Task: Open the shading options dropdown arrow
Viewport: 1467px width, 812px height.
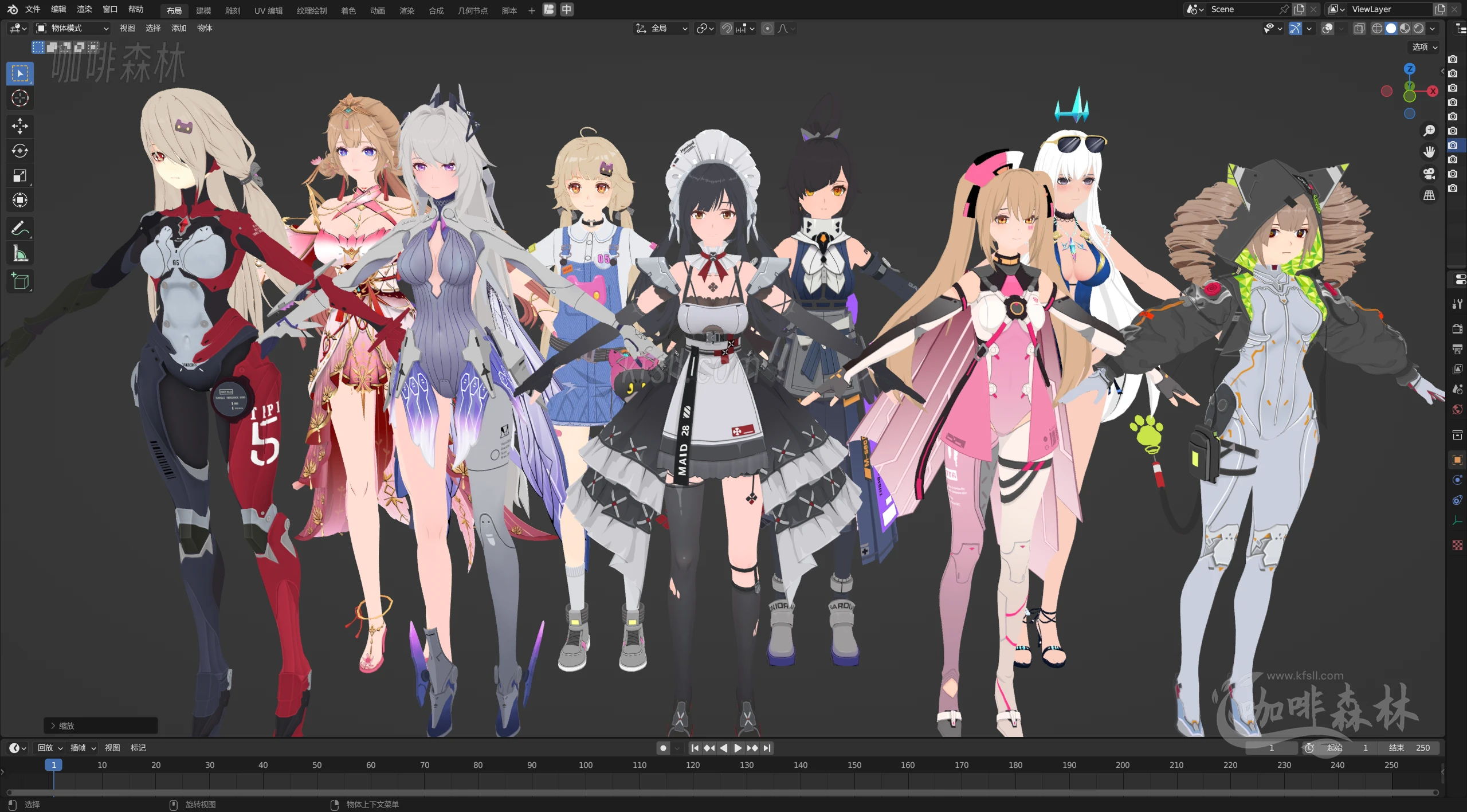Action: coord(1433,28)
